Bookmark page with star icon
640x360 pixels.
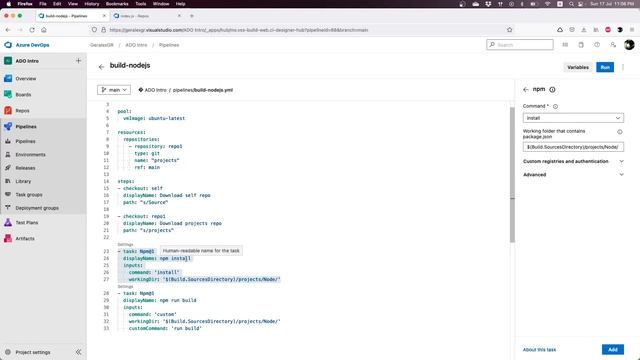pos(509,30)
